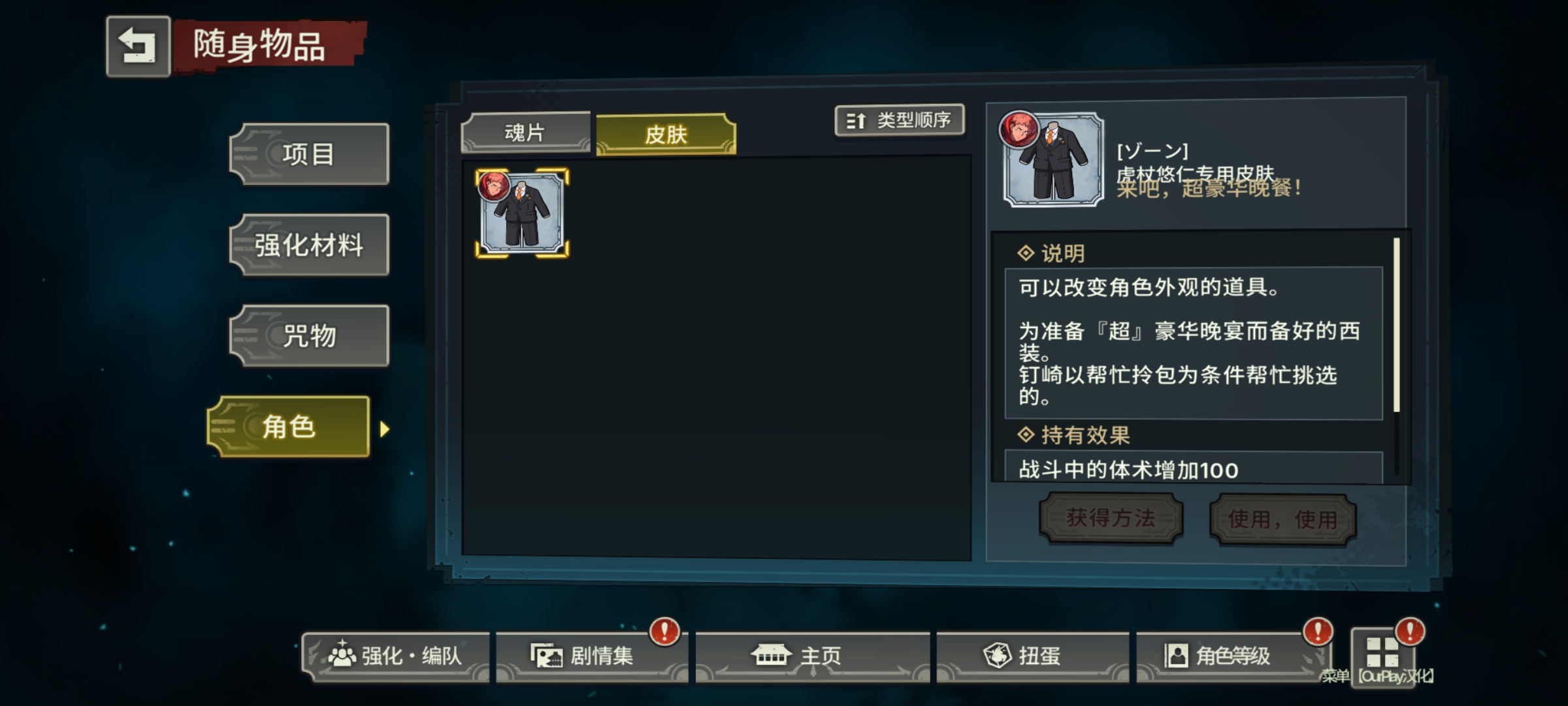Select the 项目 category
This screenshot has width=1568, height=706.
310,154
